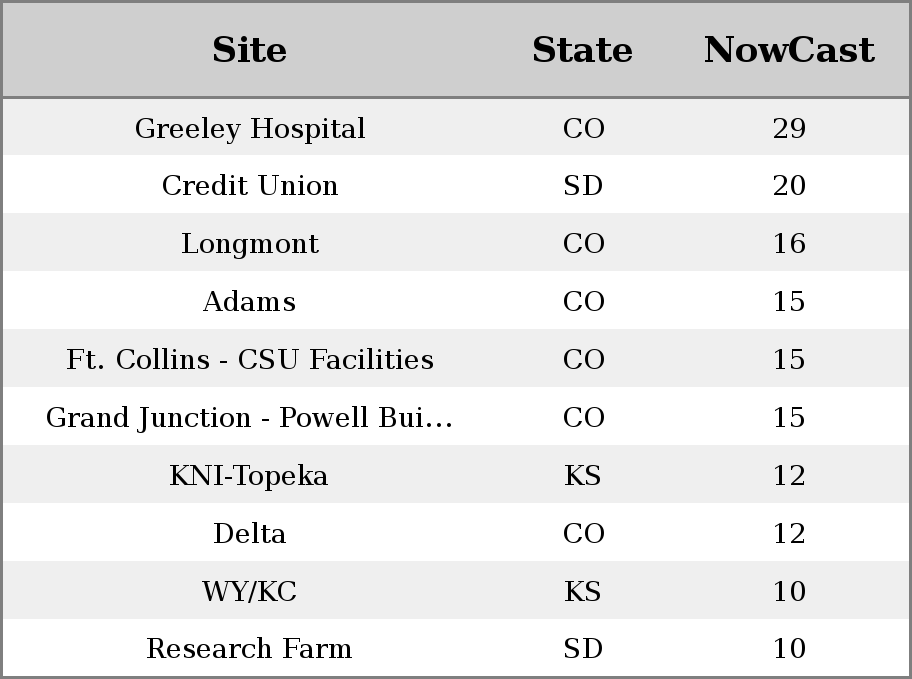Click the WY/KC site entry
Viewport: 912px width, 679px height.
pyautogui.click(x=250, y=592)
